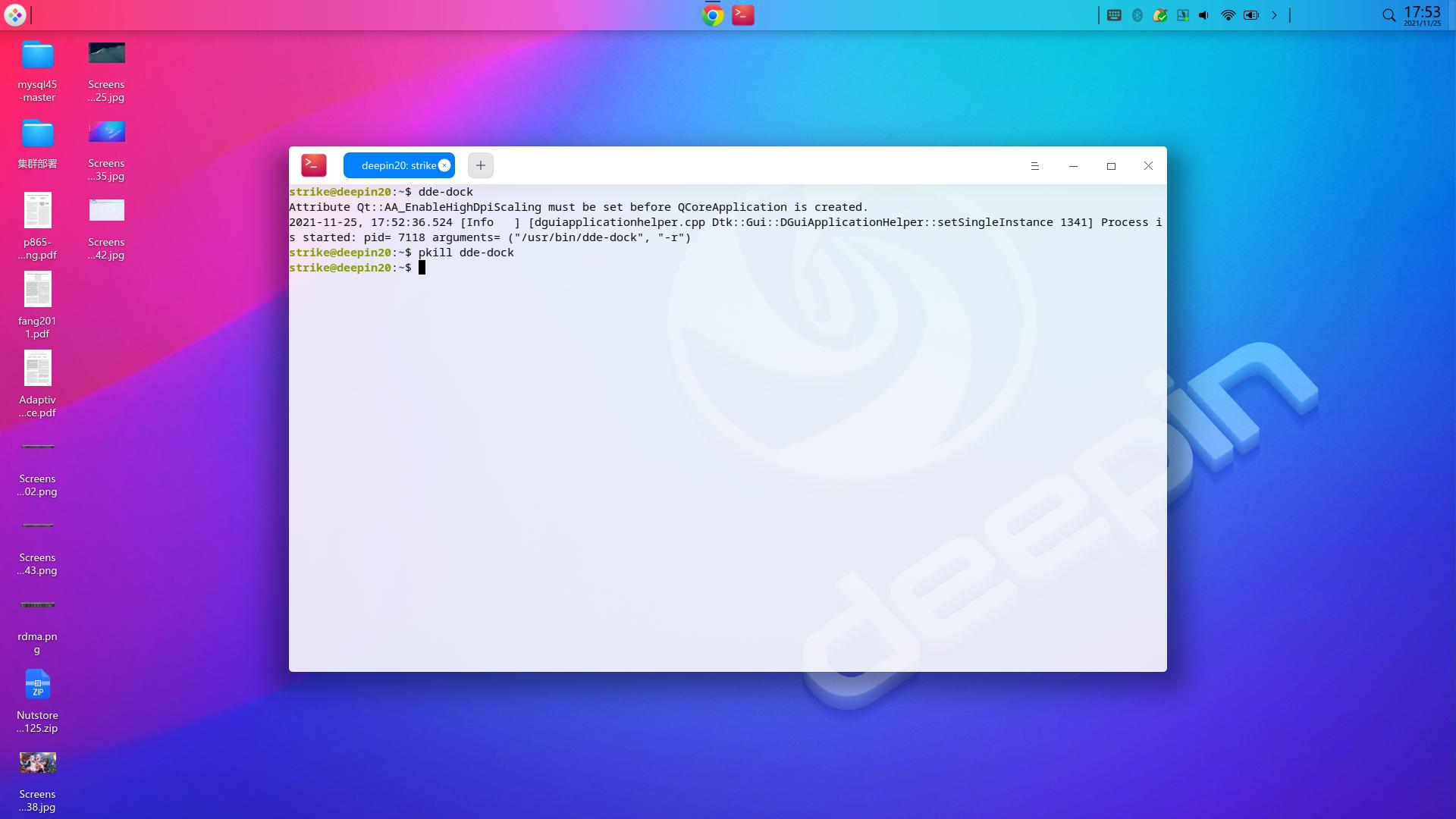This screenshot has height=819, width=1456.
Task: Open the onscreen keyboard tray icon
Action: click(x=1113, y=15)
